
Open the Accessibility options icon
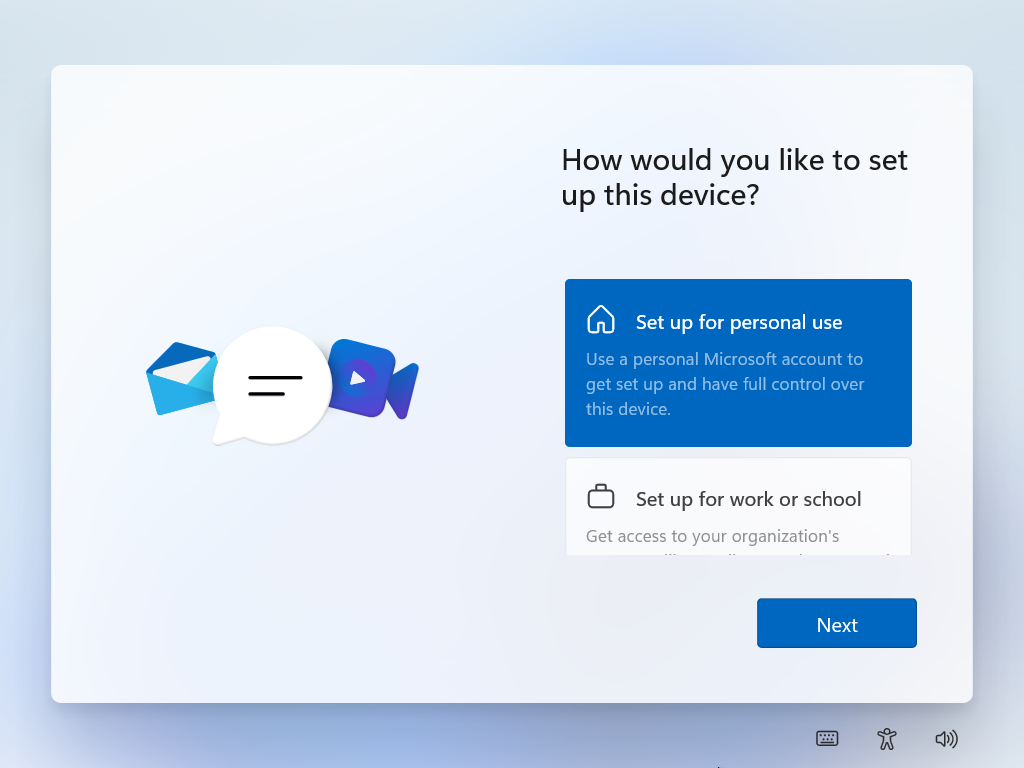coord(887,739)
